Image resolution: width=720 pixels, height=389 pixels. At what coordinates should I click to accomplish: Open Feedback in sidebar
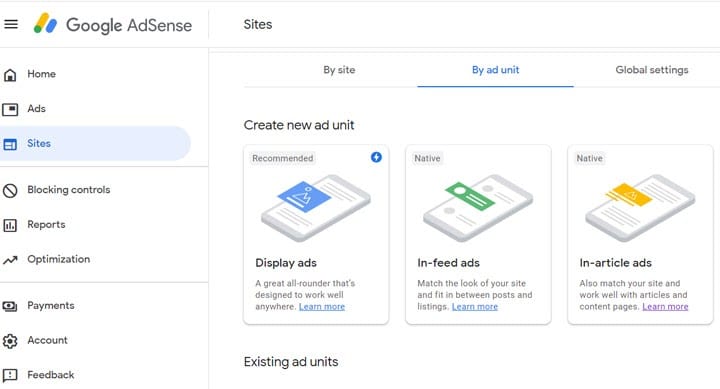click(51, 375)
